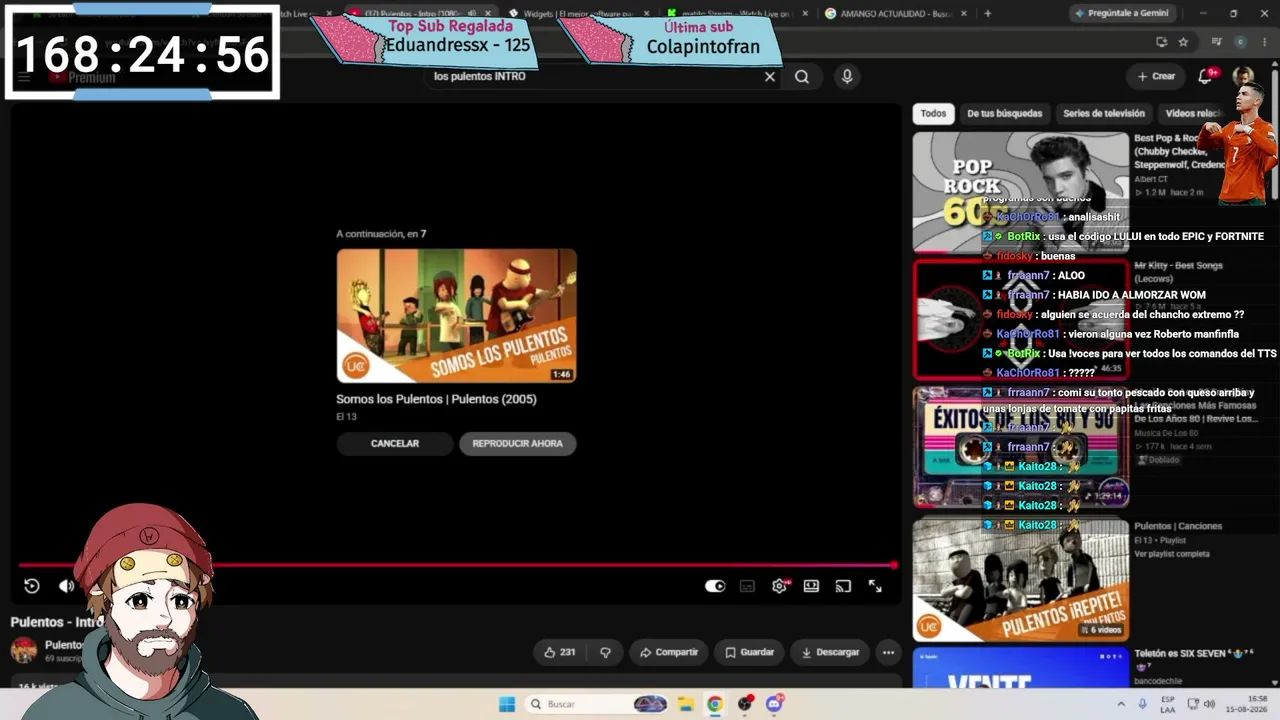Screen dimensions: 1280x720
Task: Click the taskbar Buscar search box
Action: (598, 704)
